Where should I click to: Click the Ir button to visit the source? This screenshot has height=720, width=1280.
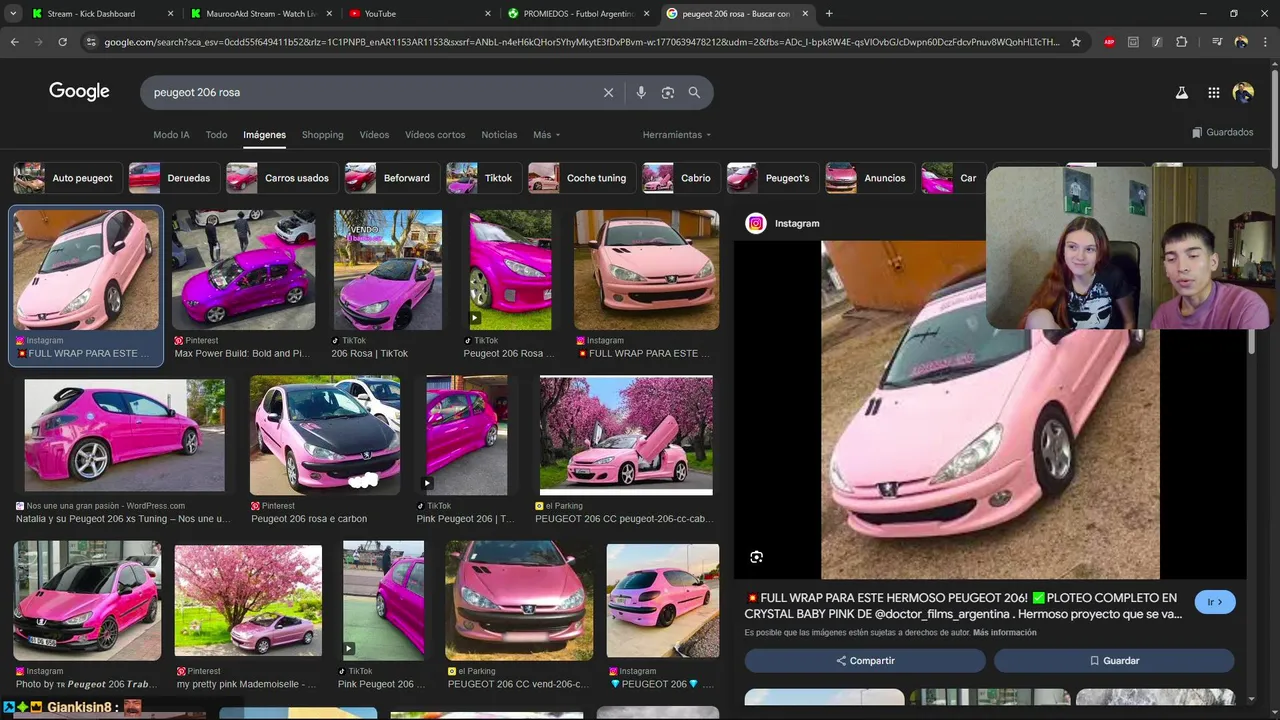(1215, 602)
